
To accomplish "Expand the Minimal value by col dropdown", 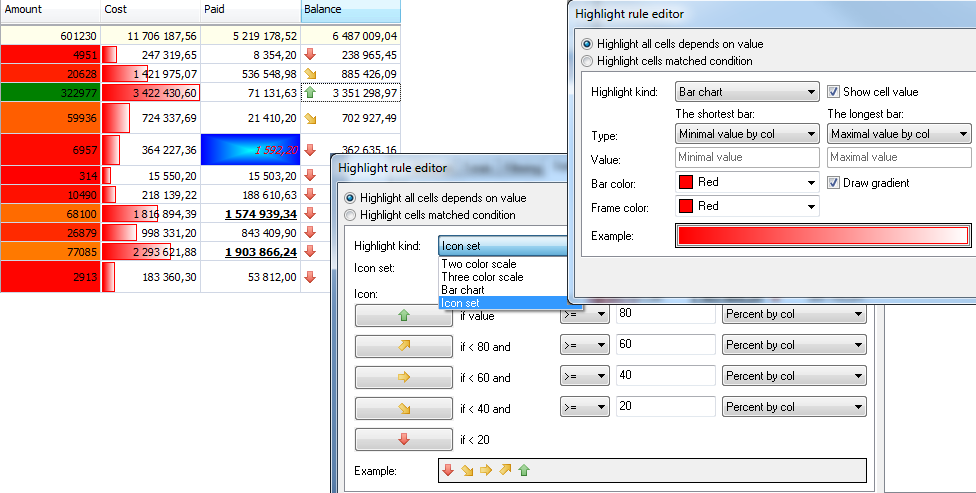I will [746, 134].
